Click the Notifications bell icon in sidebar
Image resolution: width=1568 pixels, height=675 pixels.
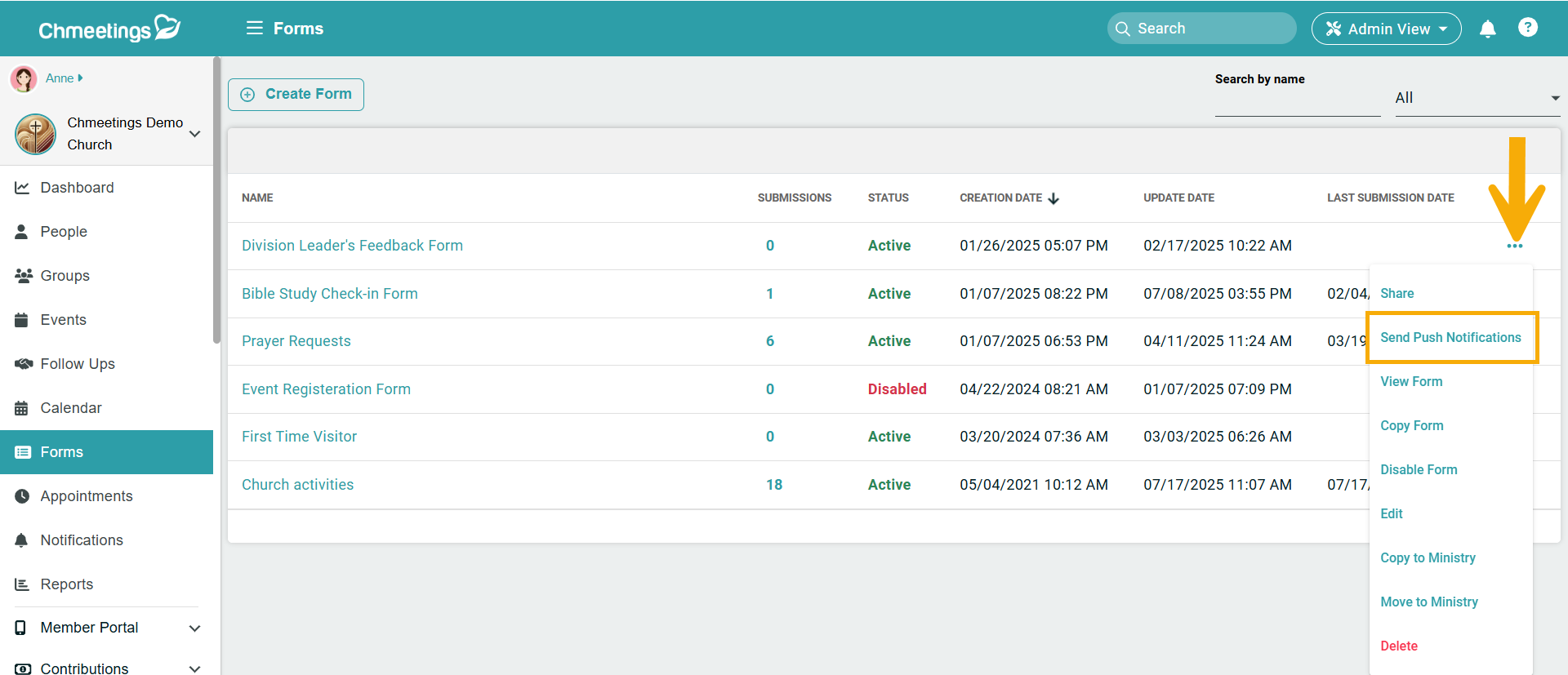[x=22, y=540]
